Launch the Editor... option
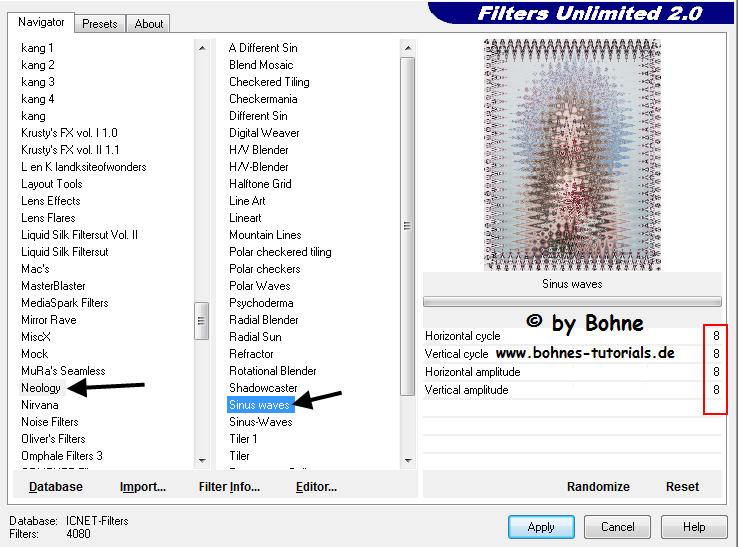Viewport: 738px width, 547px height. [x=316, y=487]
